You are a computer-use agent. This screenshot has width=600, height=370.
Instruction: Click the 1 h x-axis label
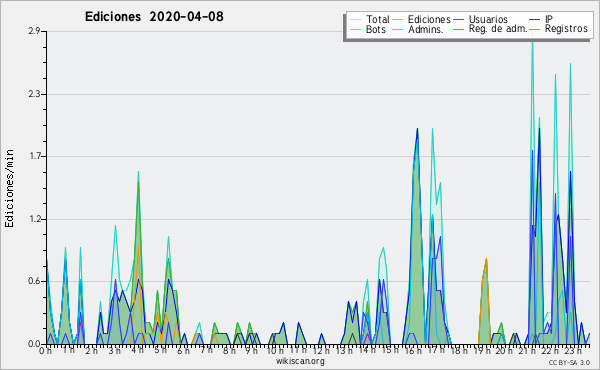click(x=68, y=350)
